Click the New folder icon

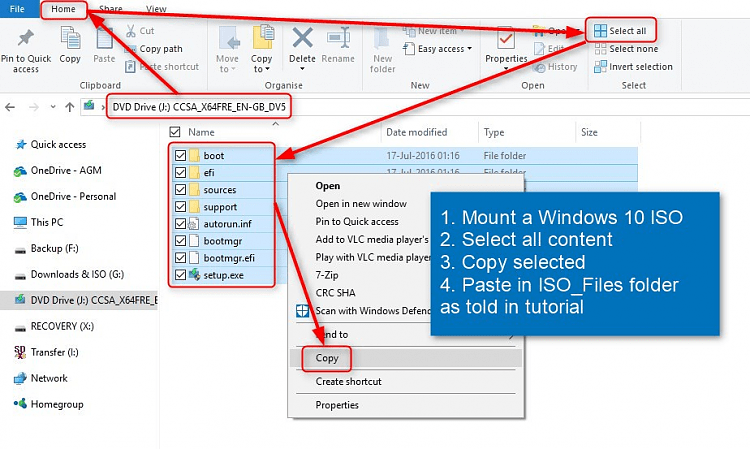382,38
